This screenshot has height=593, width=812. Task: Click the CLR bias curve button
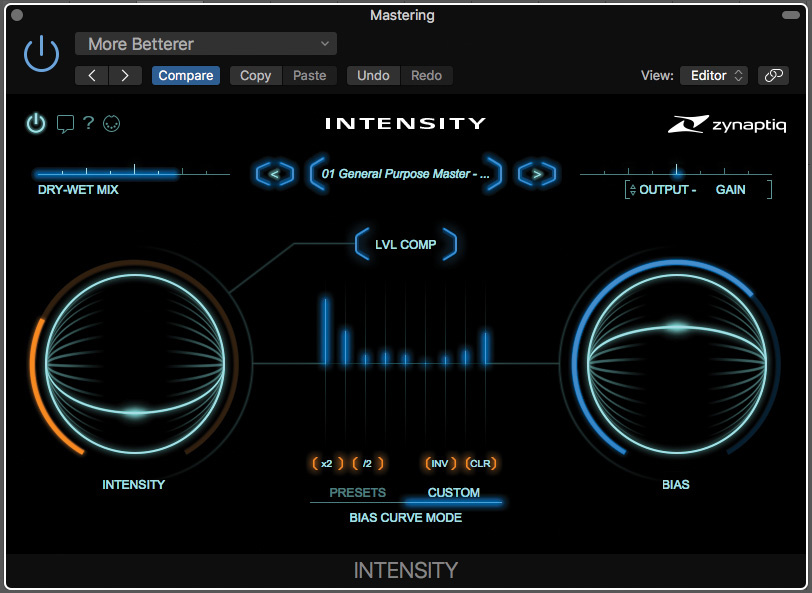481,464
